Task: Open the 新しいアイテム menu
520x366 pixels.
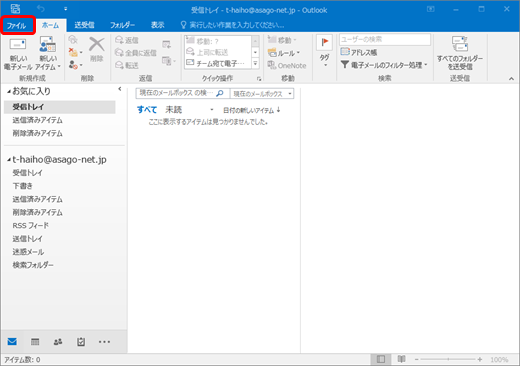Action: (x=48, y=54)
